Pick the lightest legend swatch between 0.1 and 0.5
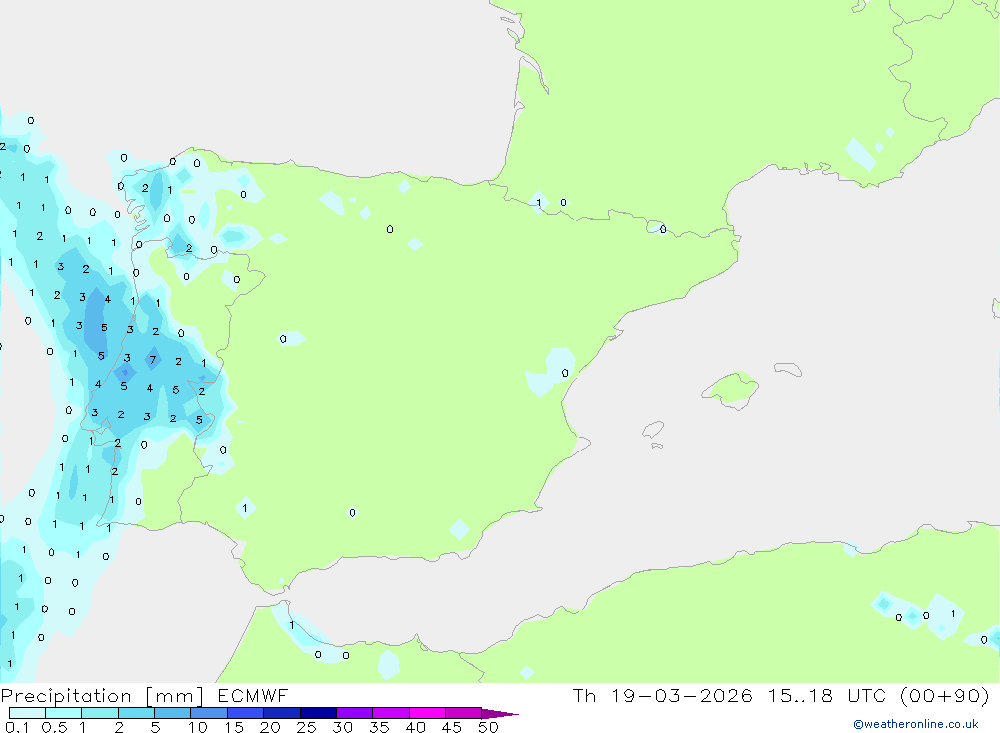1000x733 pixels. point(27,714)
